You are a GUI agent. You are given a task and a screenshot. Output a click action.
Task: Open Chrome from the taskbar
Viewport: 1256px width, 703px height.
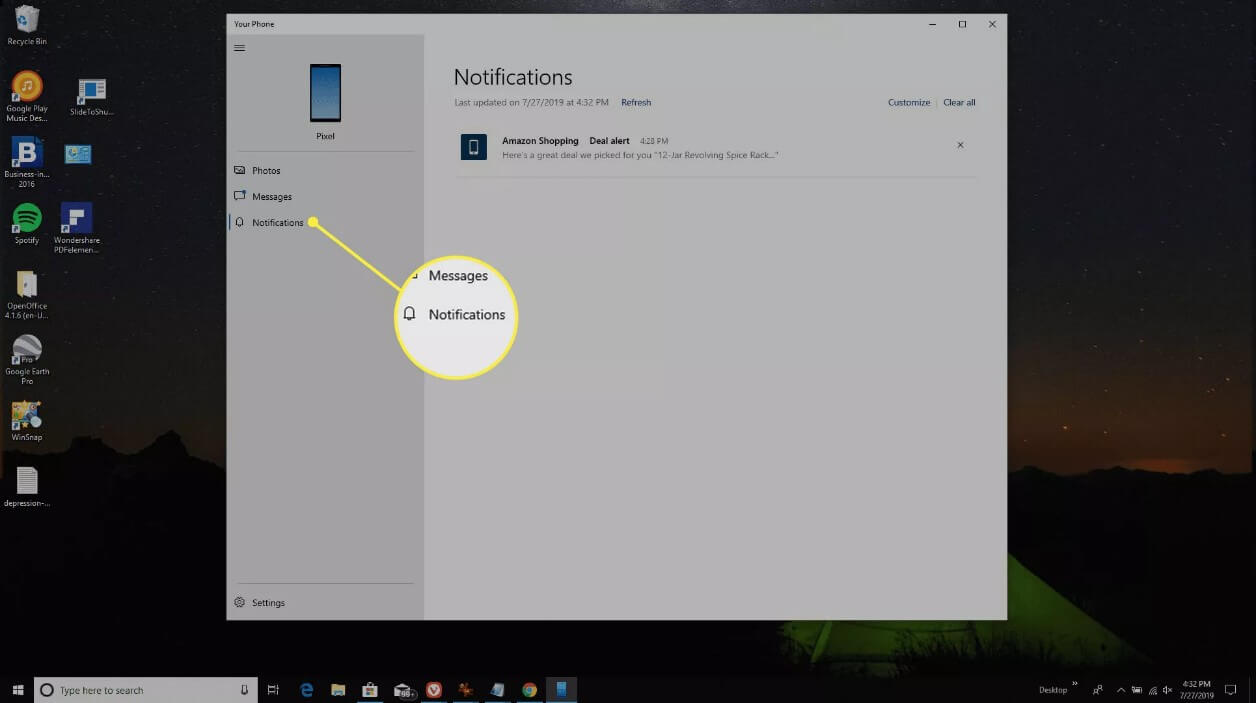click(529, 690)
